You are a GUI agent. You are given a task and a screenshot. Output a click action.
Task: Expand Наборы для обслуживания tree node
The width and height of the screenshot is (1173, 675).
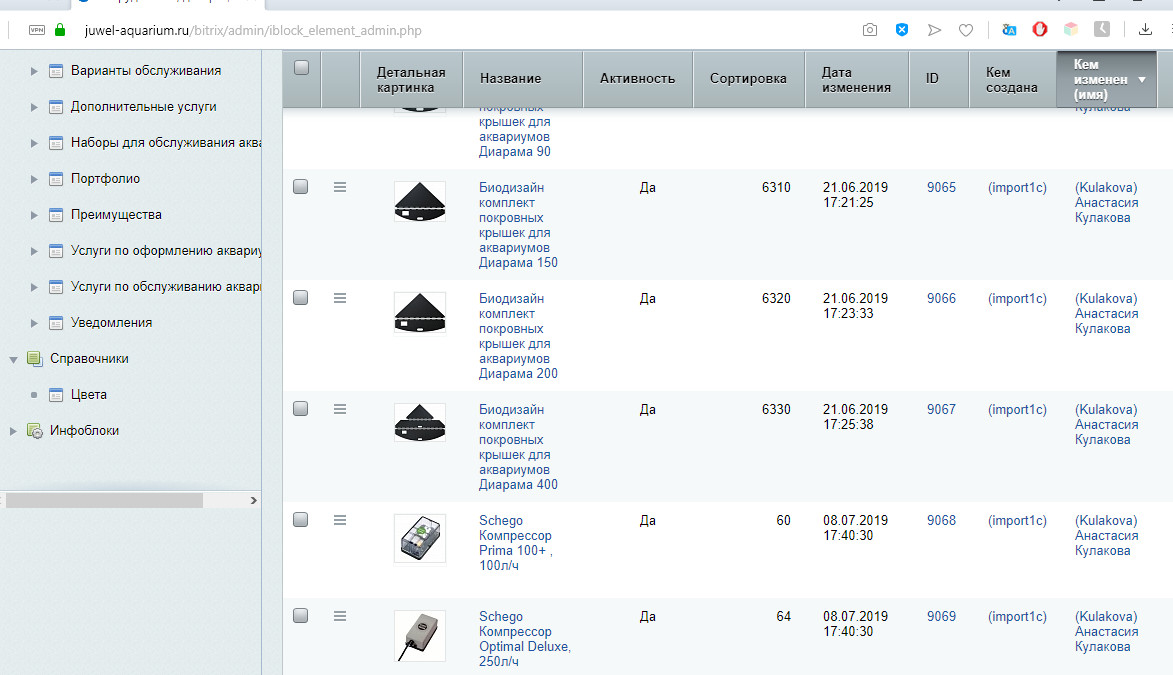pyautogui.click(x=34, y=143)
